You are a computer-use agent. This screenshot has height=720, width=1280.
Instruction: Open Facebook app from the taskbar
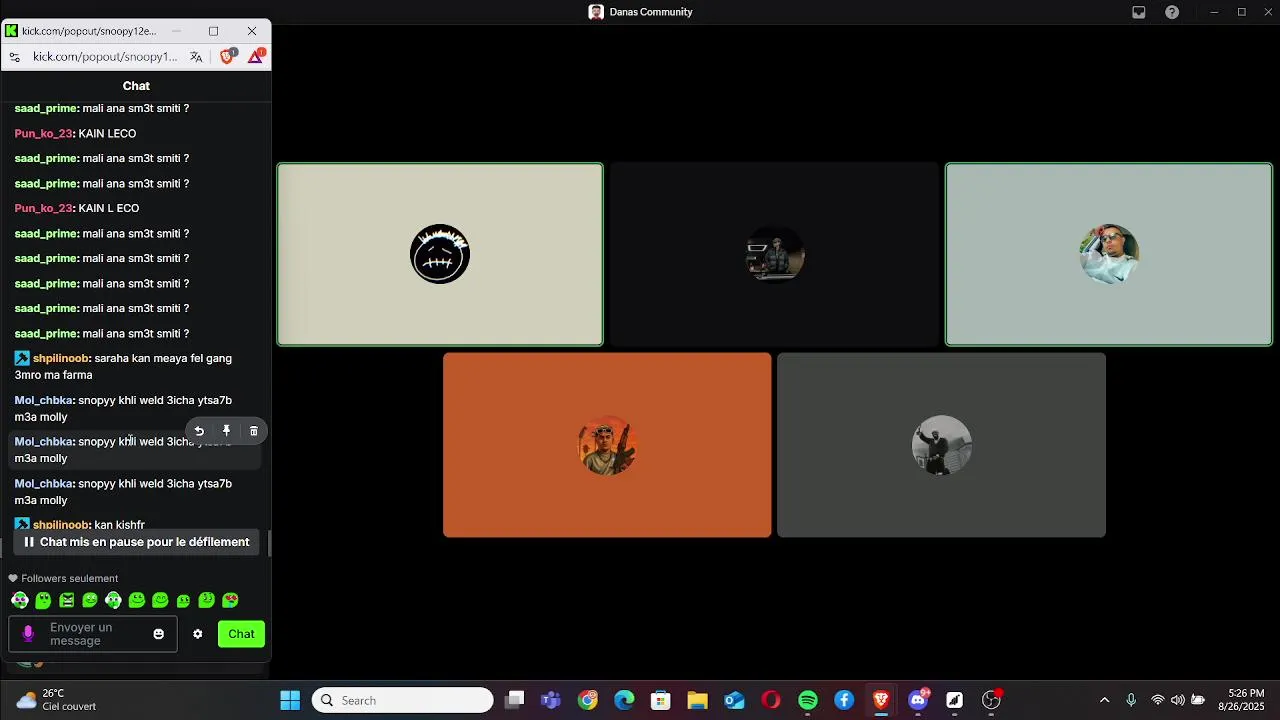[x=844, y=700]
